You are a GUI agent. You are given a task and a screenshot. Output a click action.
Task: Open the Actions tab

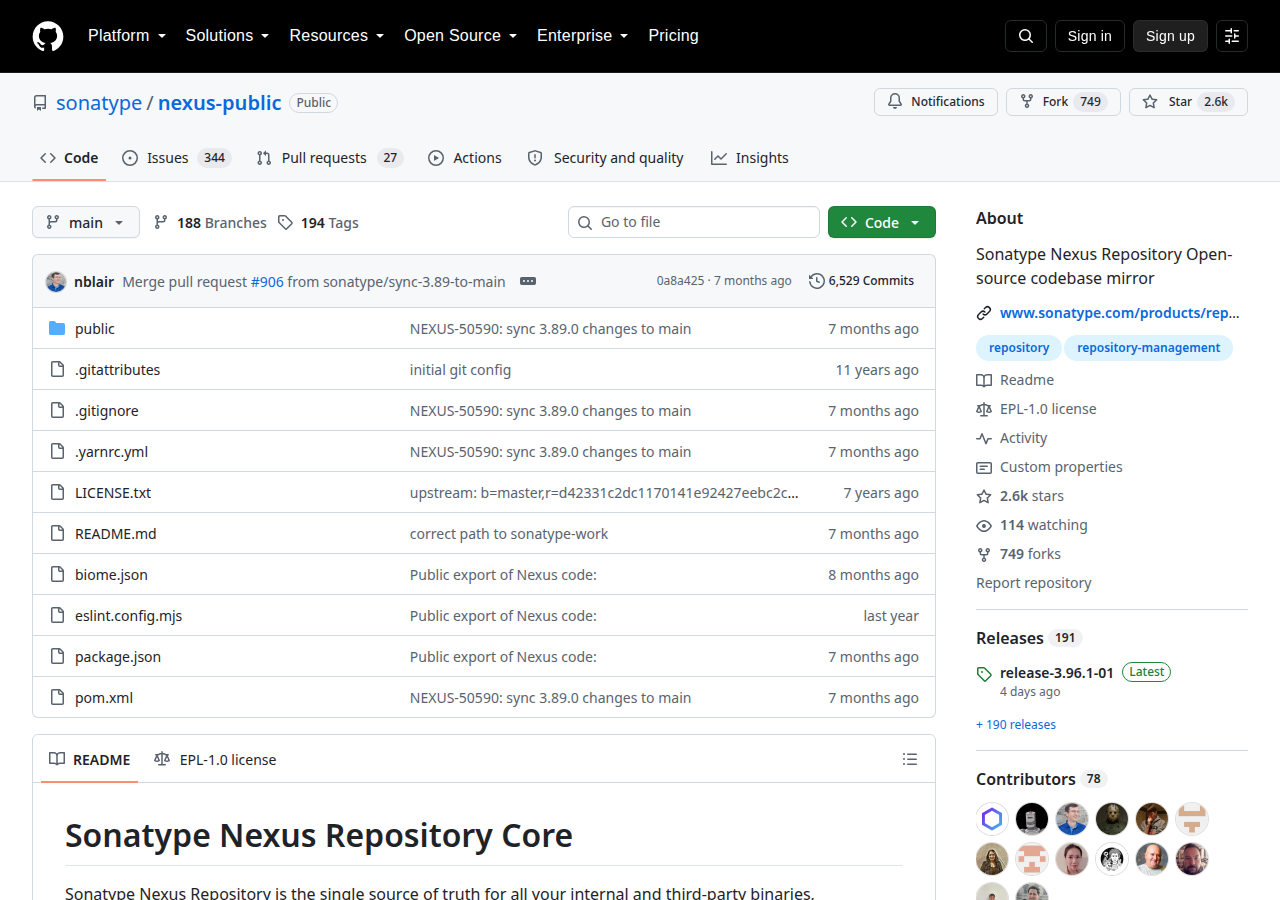tap(465, 158)
